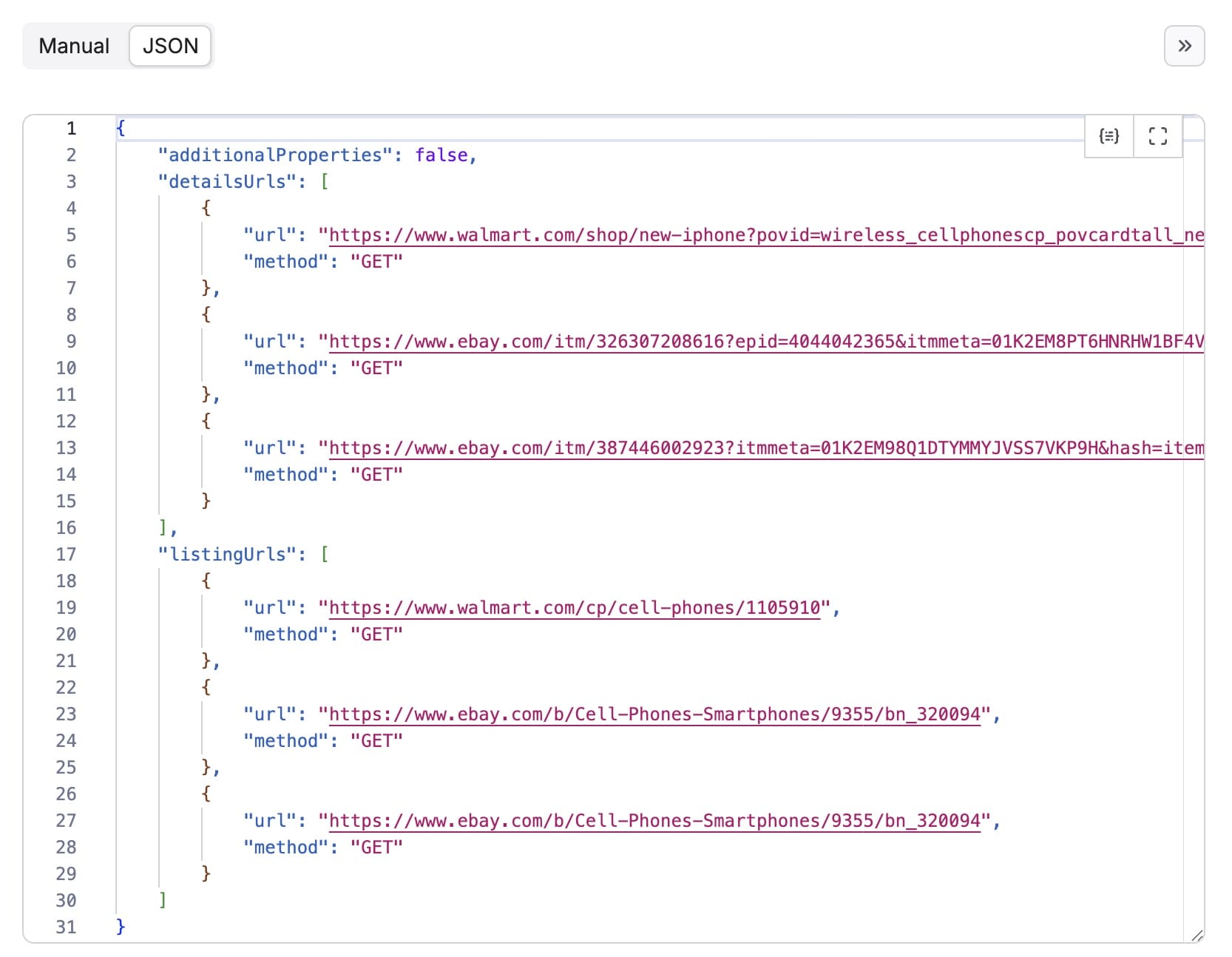
Task: Click line number 1 in the gutter
Action: (71, 129)
